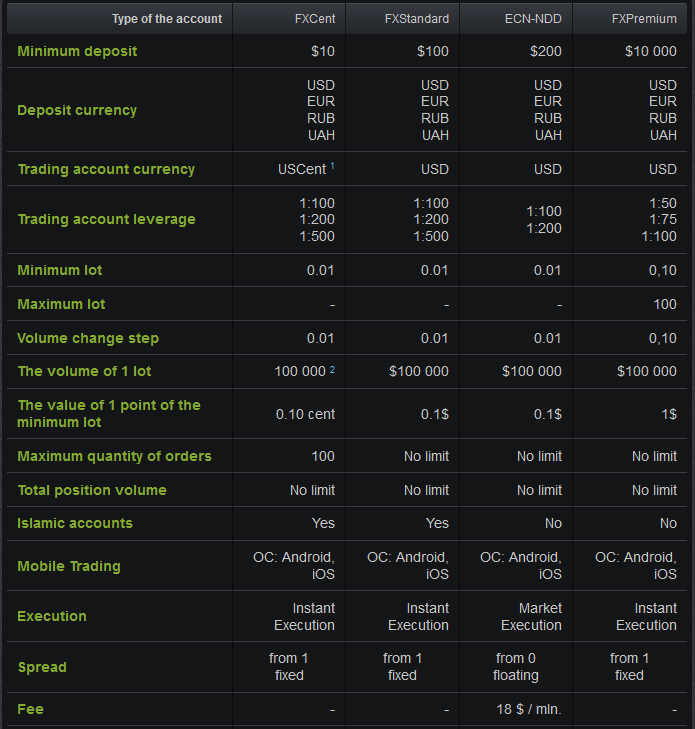This screenshot has width=695, height=729.
Task: Click the Deposit currency row label
Action: (77, 110)
